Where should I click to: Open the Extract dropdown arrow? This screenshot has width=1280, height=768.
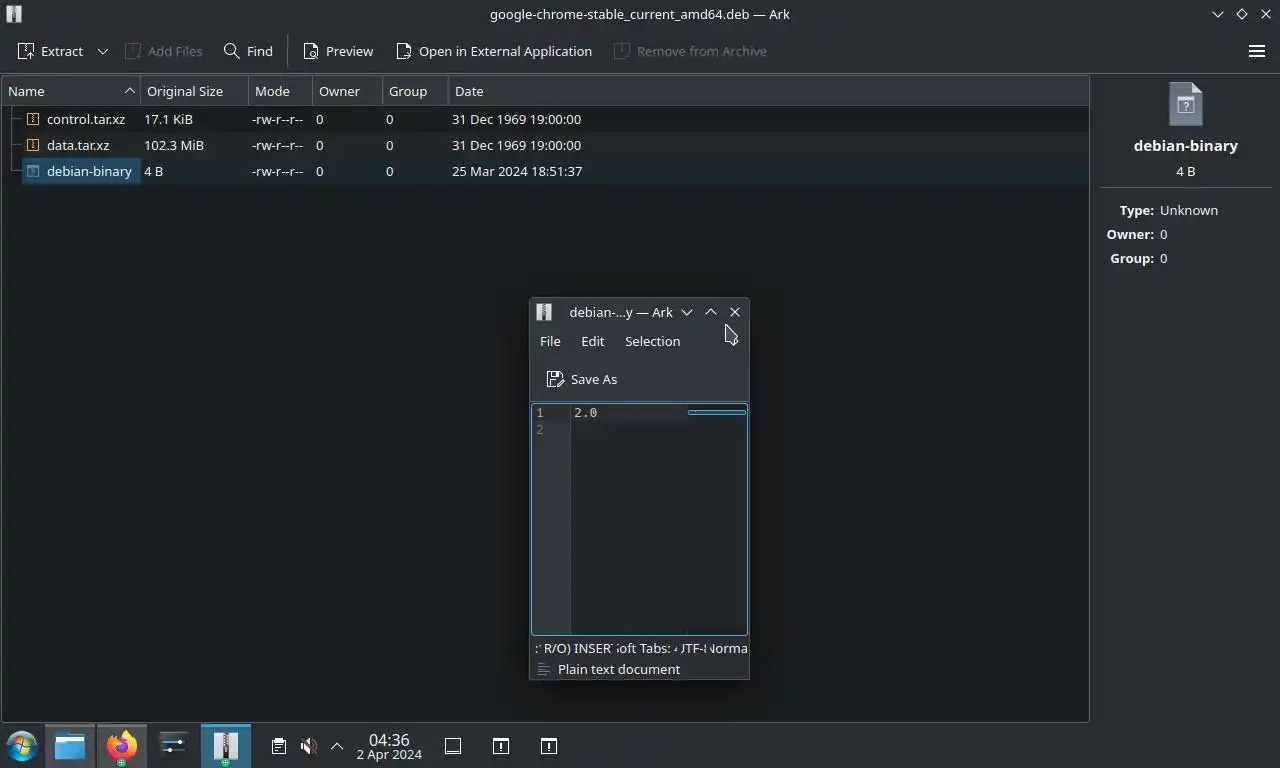pyautogui.click(x=102, y=51)
